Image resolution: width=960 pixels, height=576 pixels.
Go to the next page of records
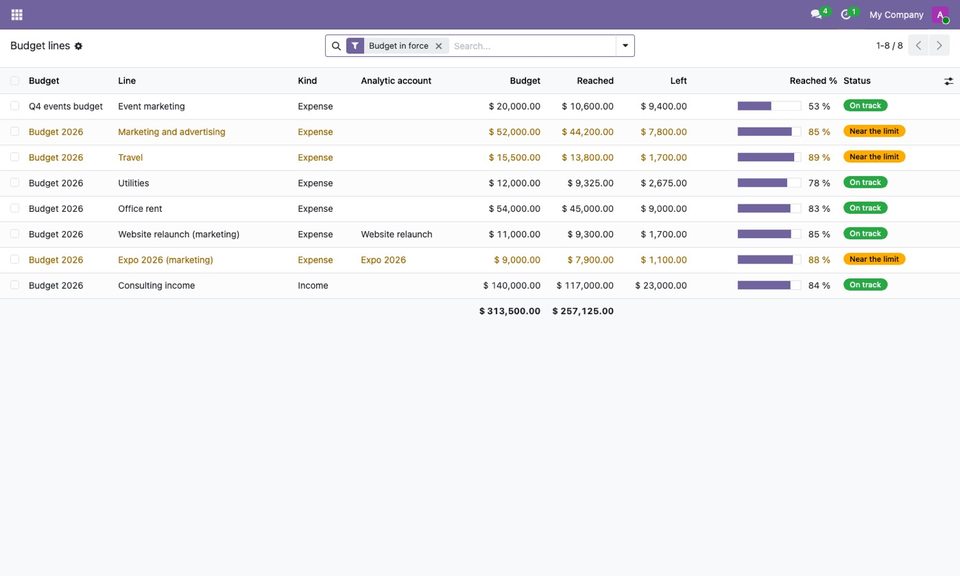coord(939,46)
